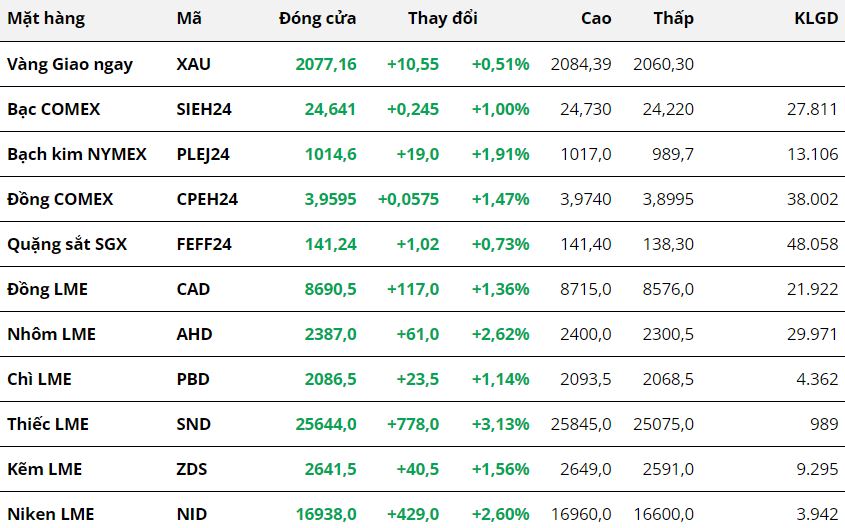Open the Bạch kim NYMEX row

coord(77,154)
